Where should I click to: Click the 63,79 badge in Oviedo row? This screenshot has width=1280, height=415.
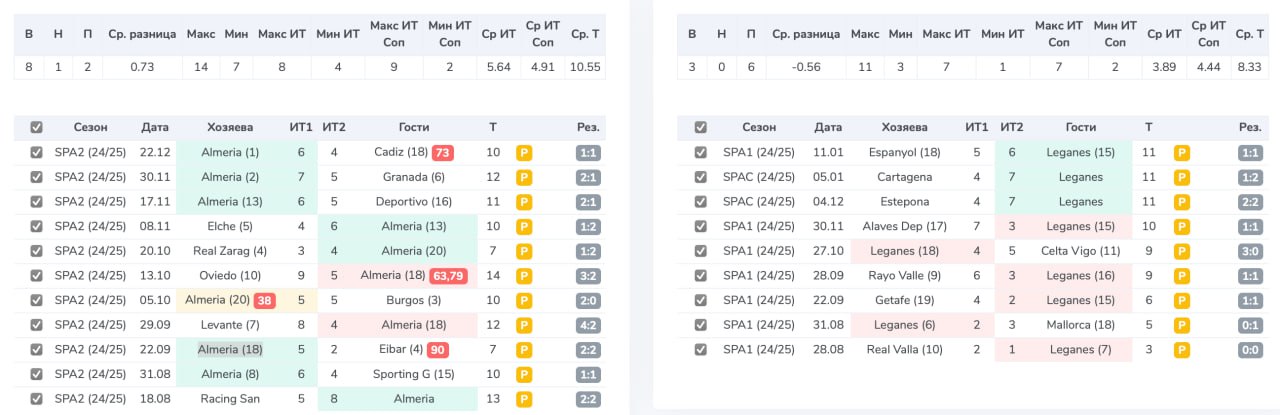click(x=456, y=275)
